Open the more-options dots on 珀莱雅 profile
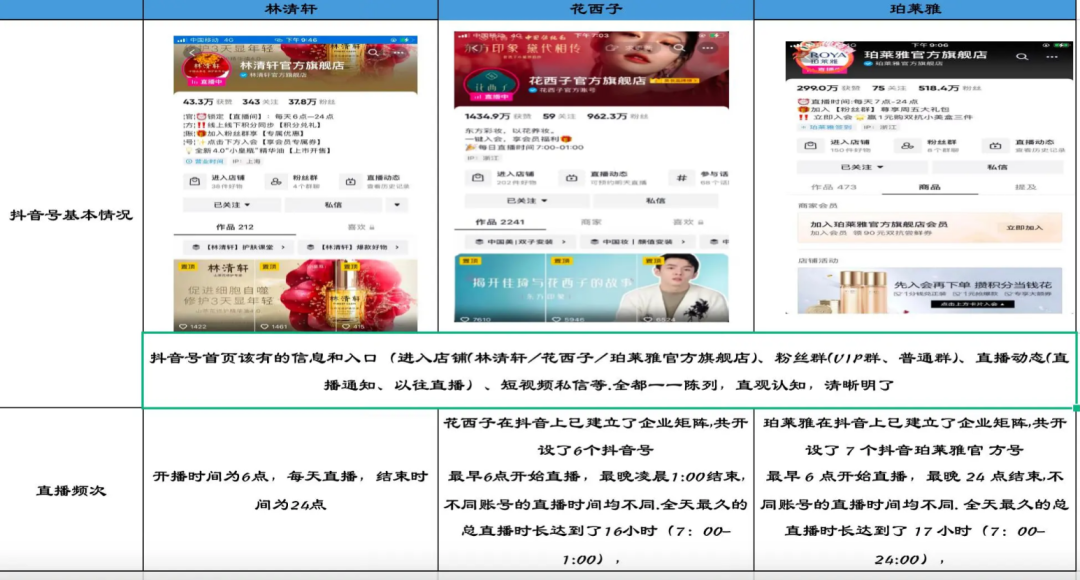Viewport: 1080px width, 580px height. click(1051, 56)
